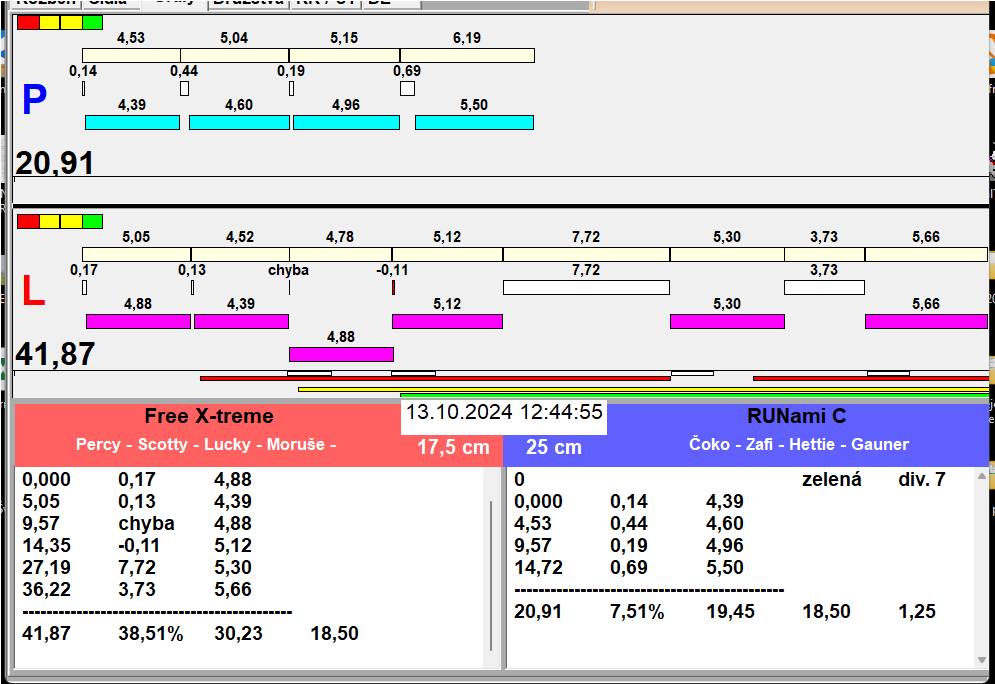995x684 pixels.
Task: Click the 17,5 cm jump height label
Action: pyautogui.click(x=453, y=447)
